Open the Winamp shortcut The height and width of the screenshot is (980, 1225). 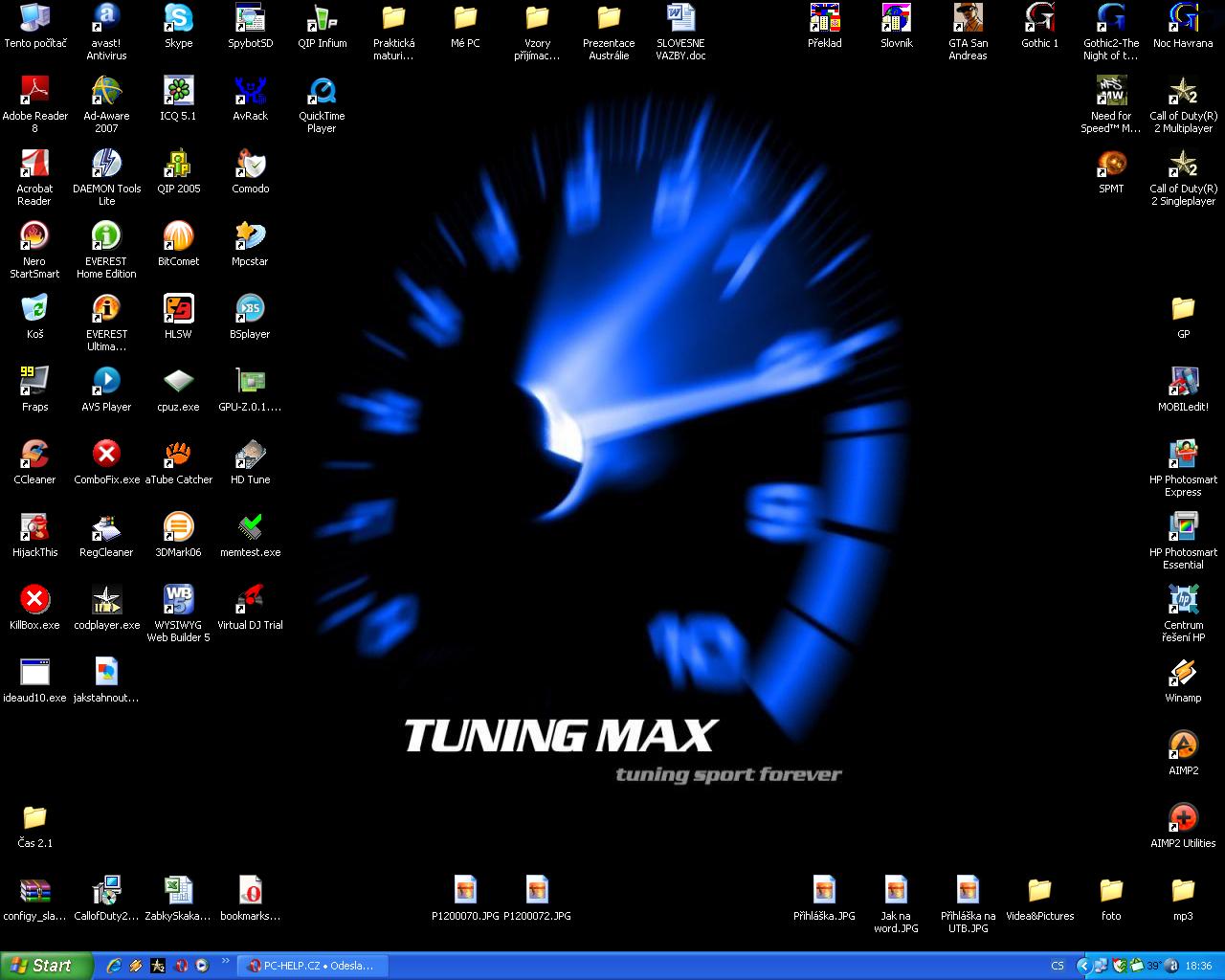tap(1183, 673)
